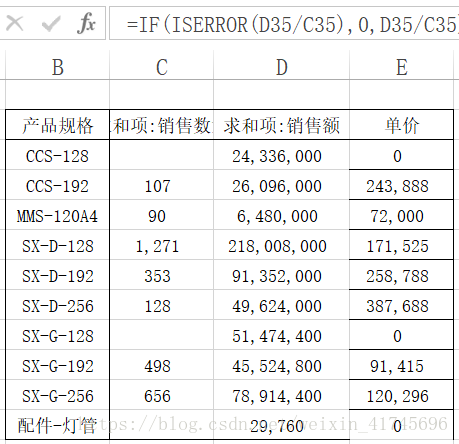Select cell MMS-120A4
459x444 pixels.
(57, 215)
